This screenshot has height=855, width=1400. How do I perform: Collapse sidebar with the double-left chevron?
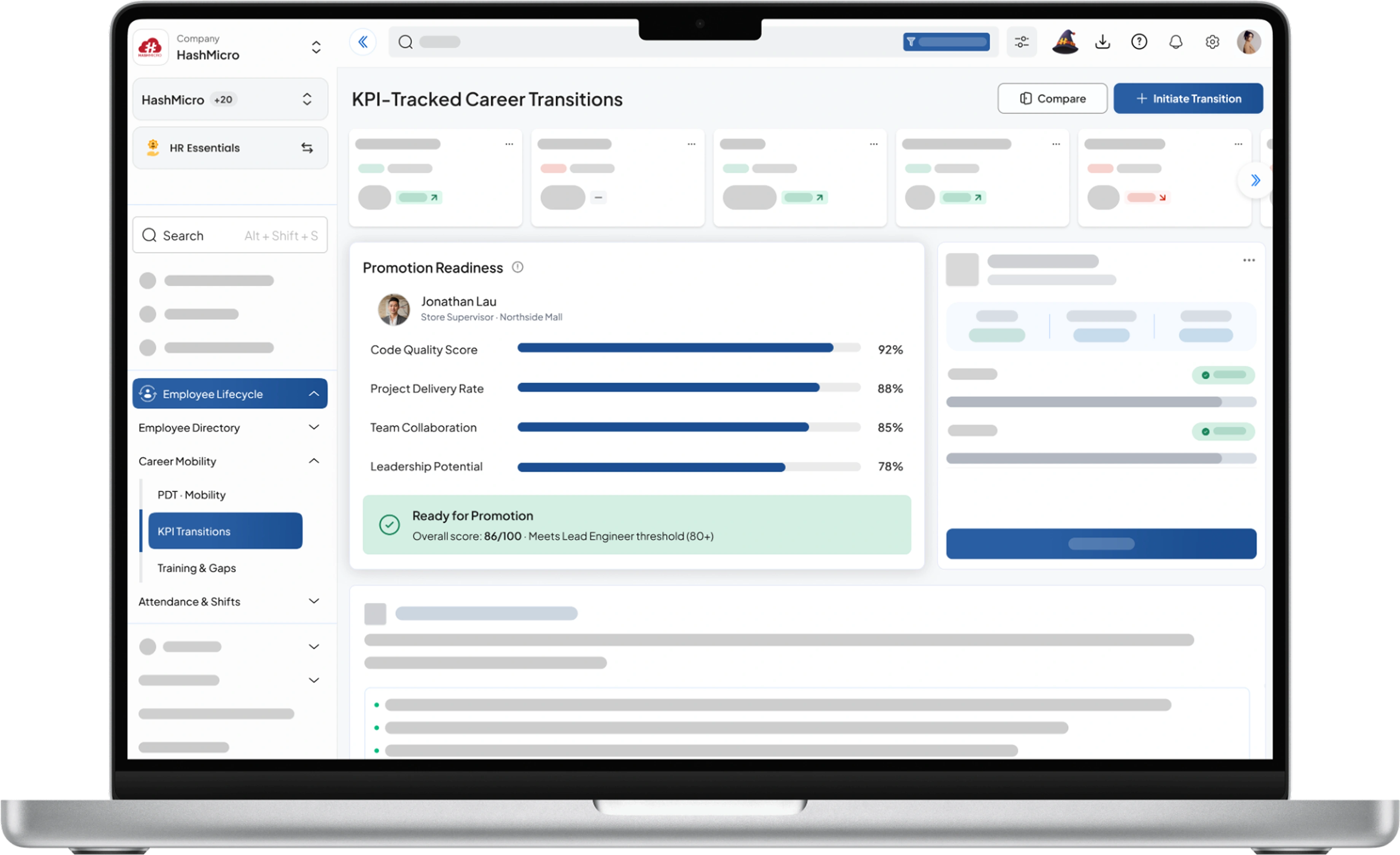[363, 41]
